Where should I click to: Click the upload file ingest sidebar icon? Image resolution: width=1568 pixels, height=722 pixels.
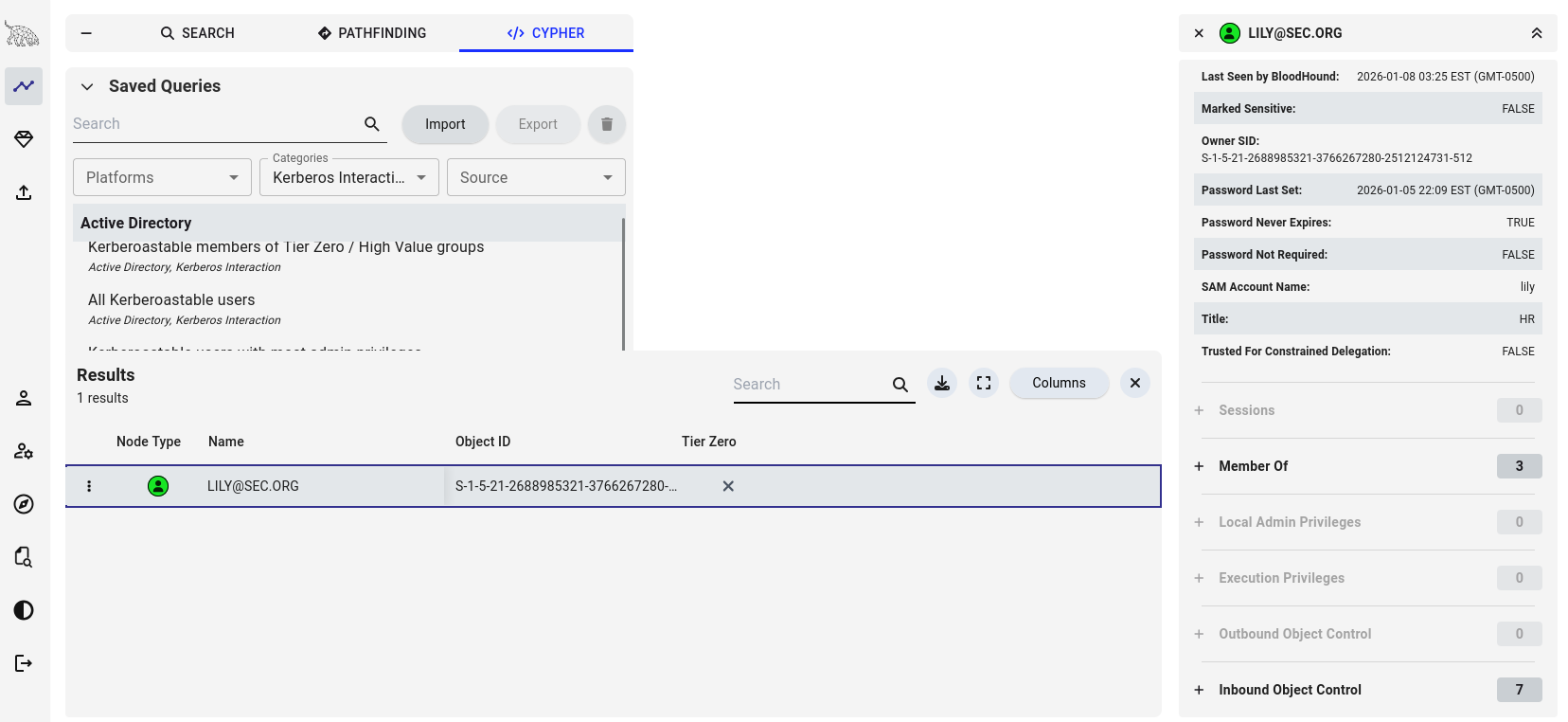coord(24,192)
